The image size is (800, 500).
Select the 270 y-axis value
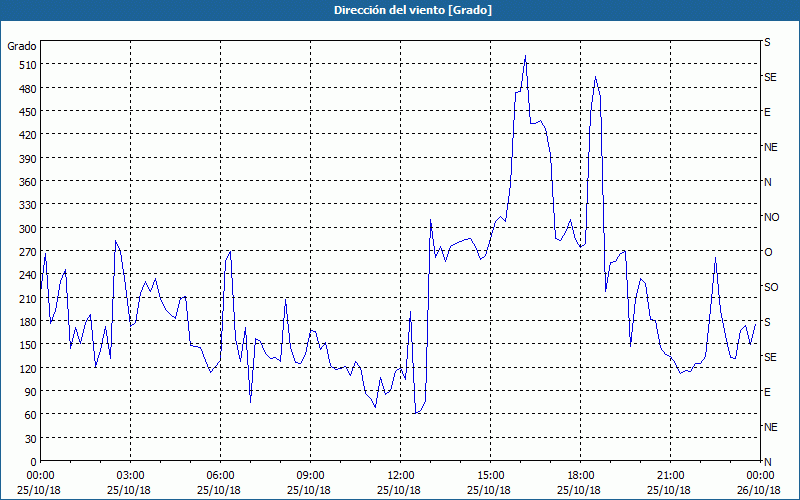tap(28, 252)
